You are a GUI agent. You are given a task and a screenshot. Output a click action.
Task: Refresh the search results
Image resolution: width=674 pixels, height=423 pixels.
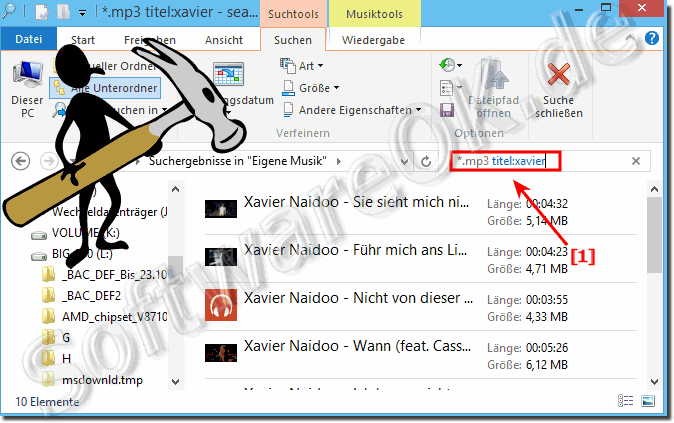[x=426, y=162]
